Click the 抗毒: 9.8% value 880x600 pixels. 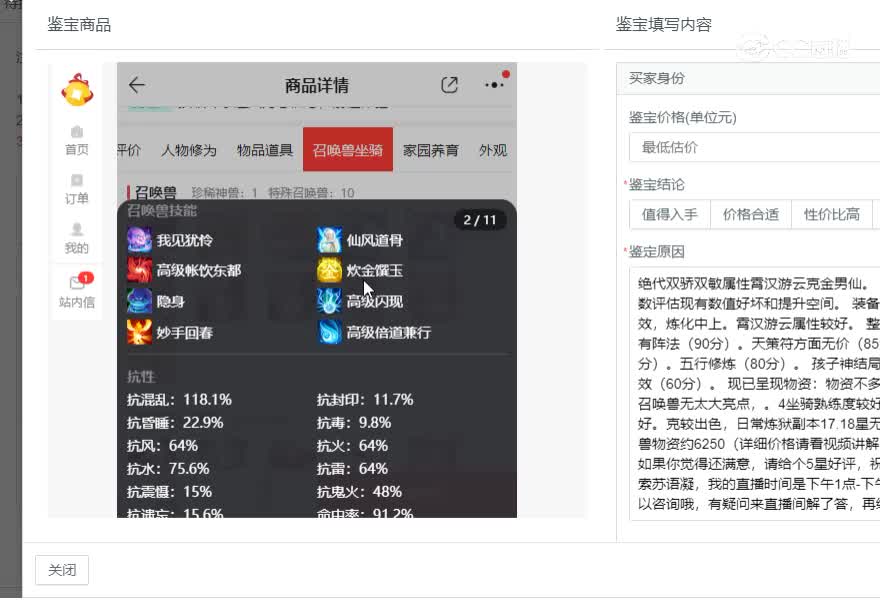click(354, 423)
